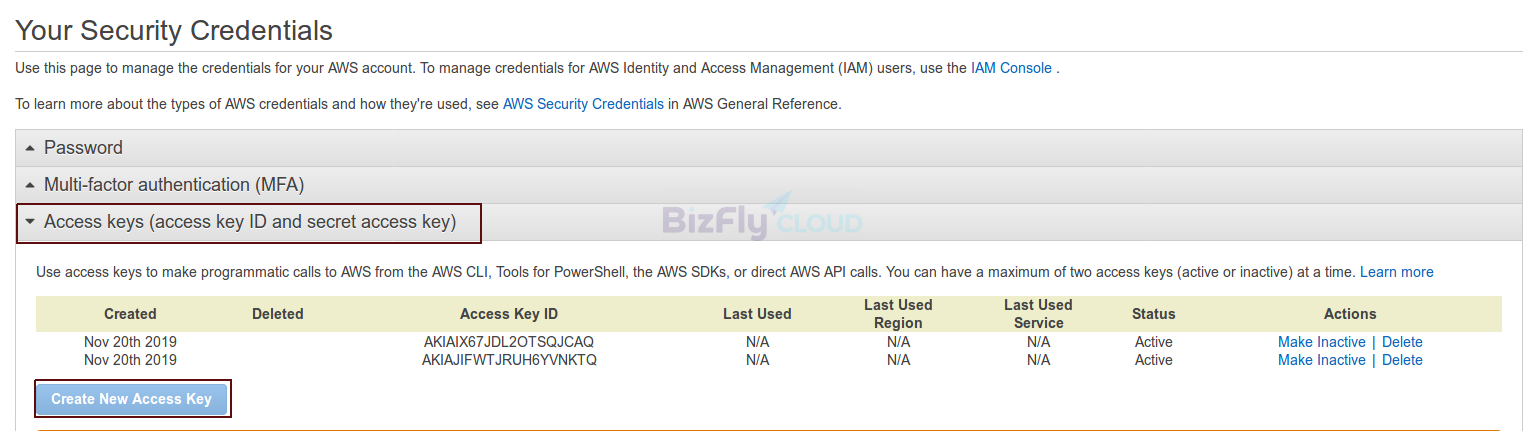
Task: Click the down-arrow icon beside Access keys
Action: click(30, 222)
